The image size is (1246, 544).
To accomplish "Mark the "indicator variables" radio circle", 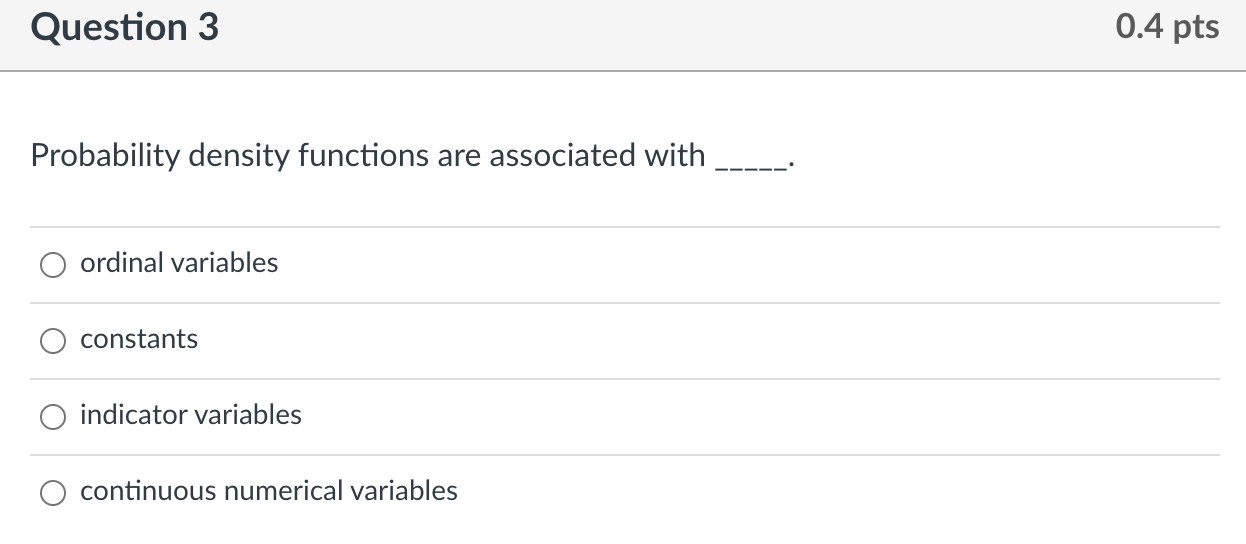I will tap(52, 417).
